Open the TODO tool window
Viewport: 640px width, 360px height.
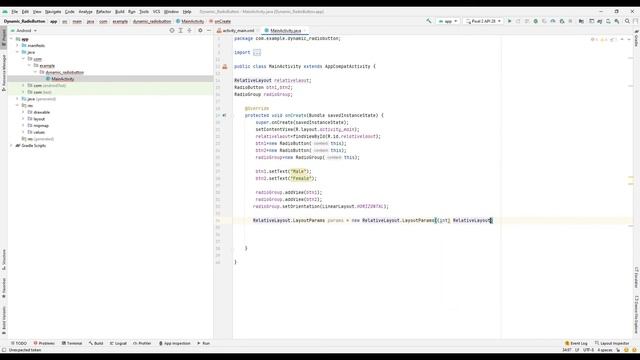pos(19,343)
